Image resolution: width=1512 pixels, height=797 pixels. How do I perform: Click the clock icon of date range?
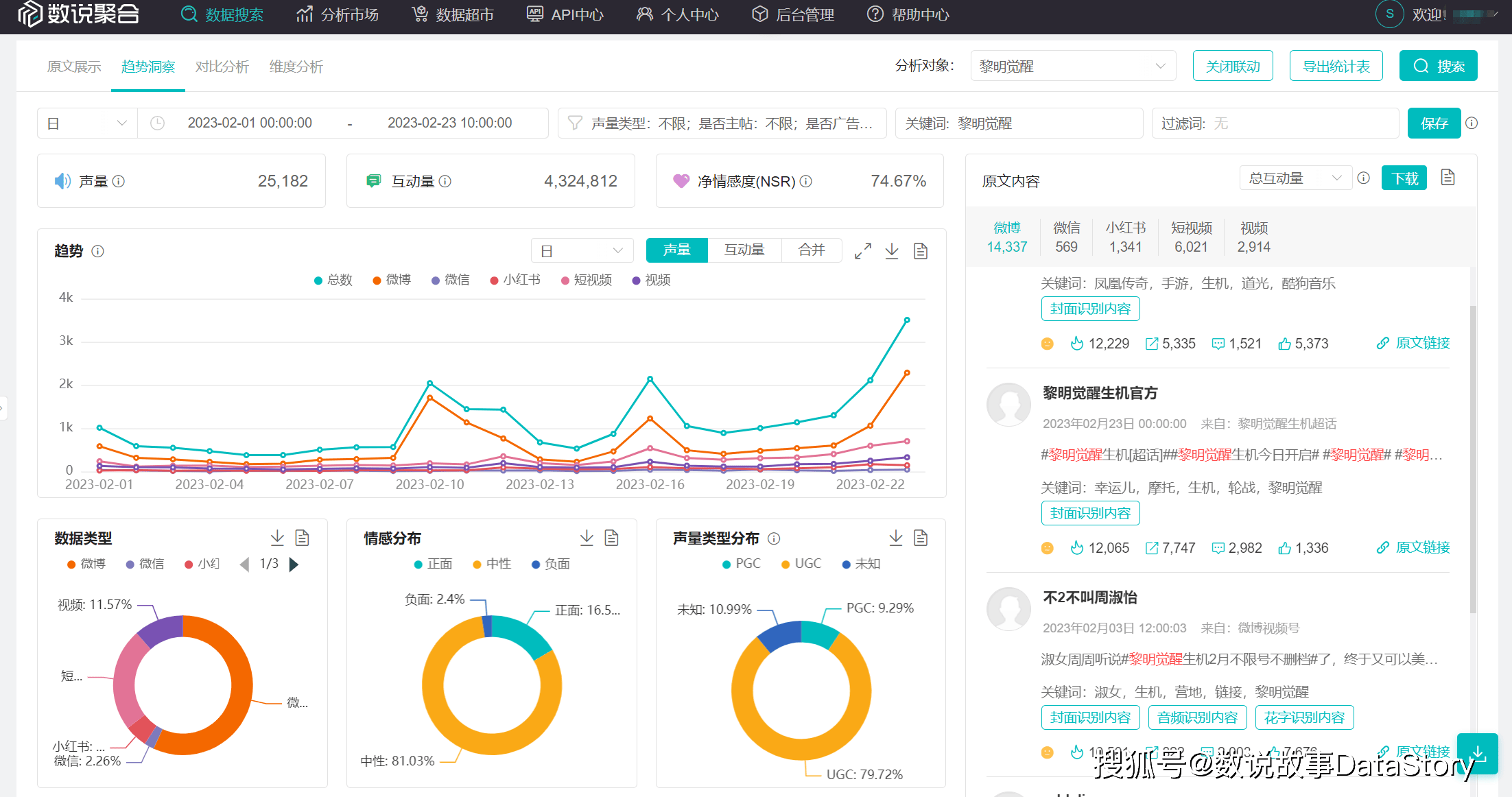[x=157, y=123]
